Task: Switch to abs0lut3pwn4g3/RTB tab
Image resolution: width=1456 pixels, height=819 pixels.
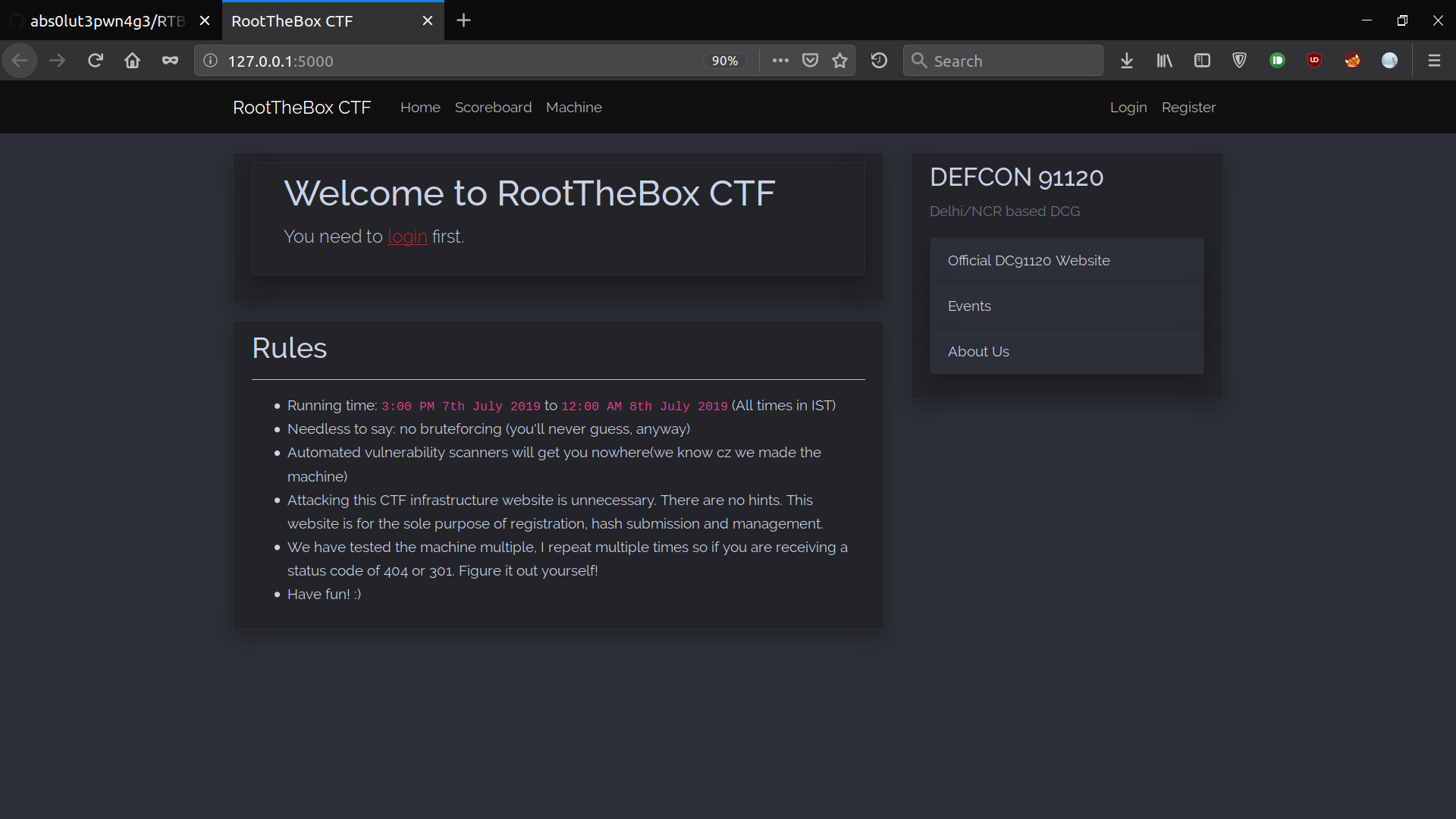Action: (106, 21)
